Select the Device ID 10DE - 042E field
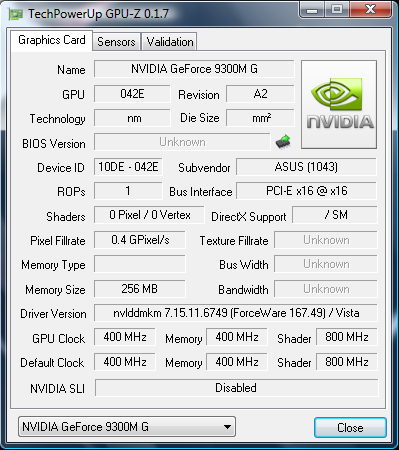This screenshot has width=399, height=450. point(128,167)
